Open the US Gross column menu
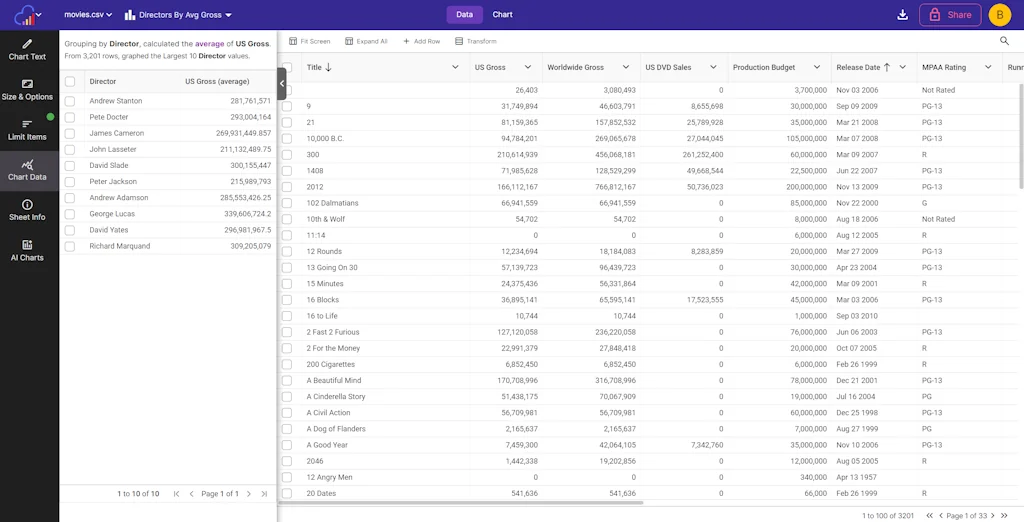Viewport: 1024px width, 522px height. [526, 67]
